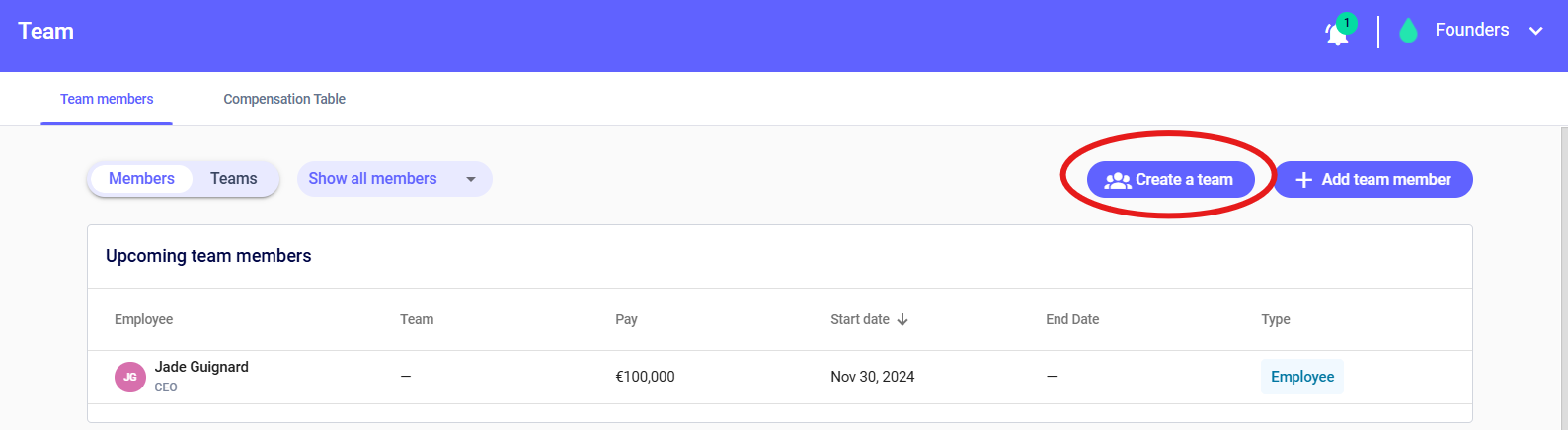Image resolution: width=1568 pixels, height=430 pixels.
Task: Open the notification bell
Action: (1336, 35)
